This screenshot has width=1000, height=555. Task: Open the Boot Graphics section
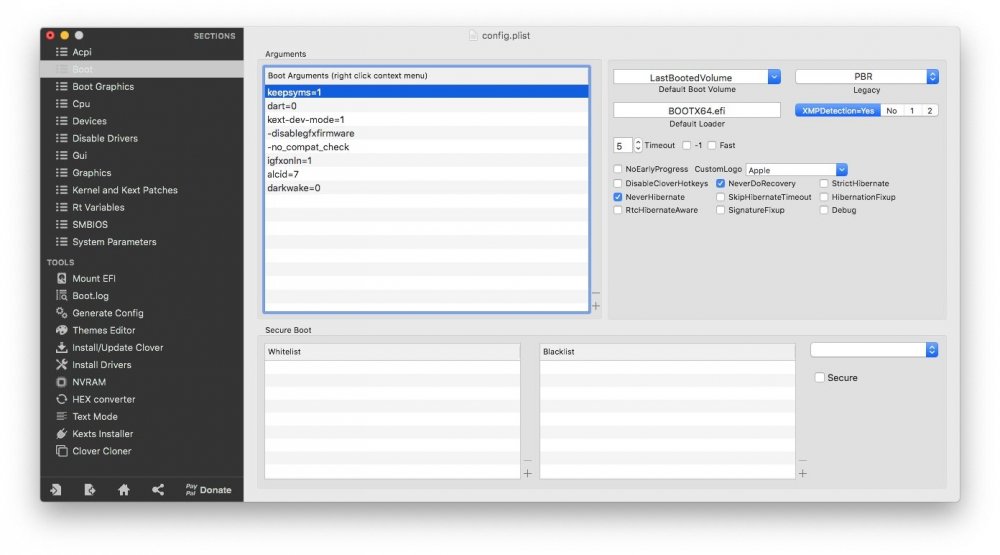pyautogui.click(x=103, y=86)
